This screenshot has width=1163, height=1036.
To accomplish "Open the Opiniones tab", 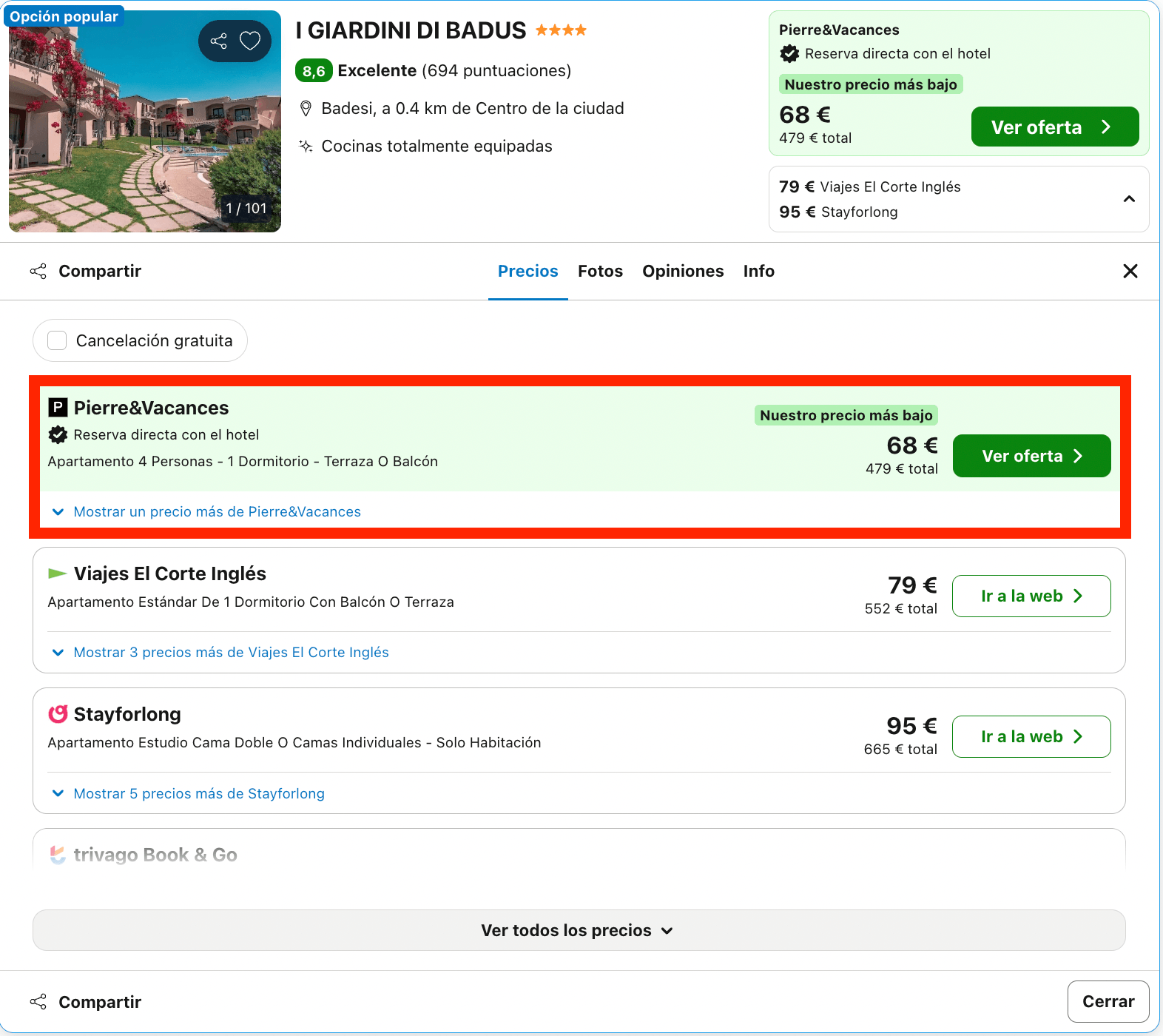I will pos(683,271).
